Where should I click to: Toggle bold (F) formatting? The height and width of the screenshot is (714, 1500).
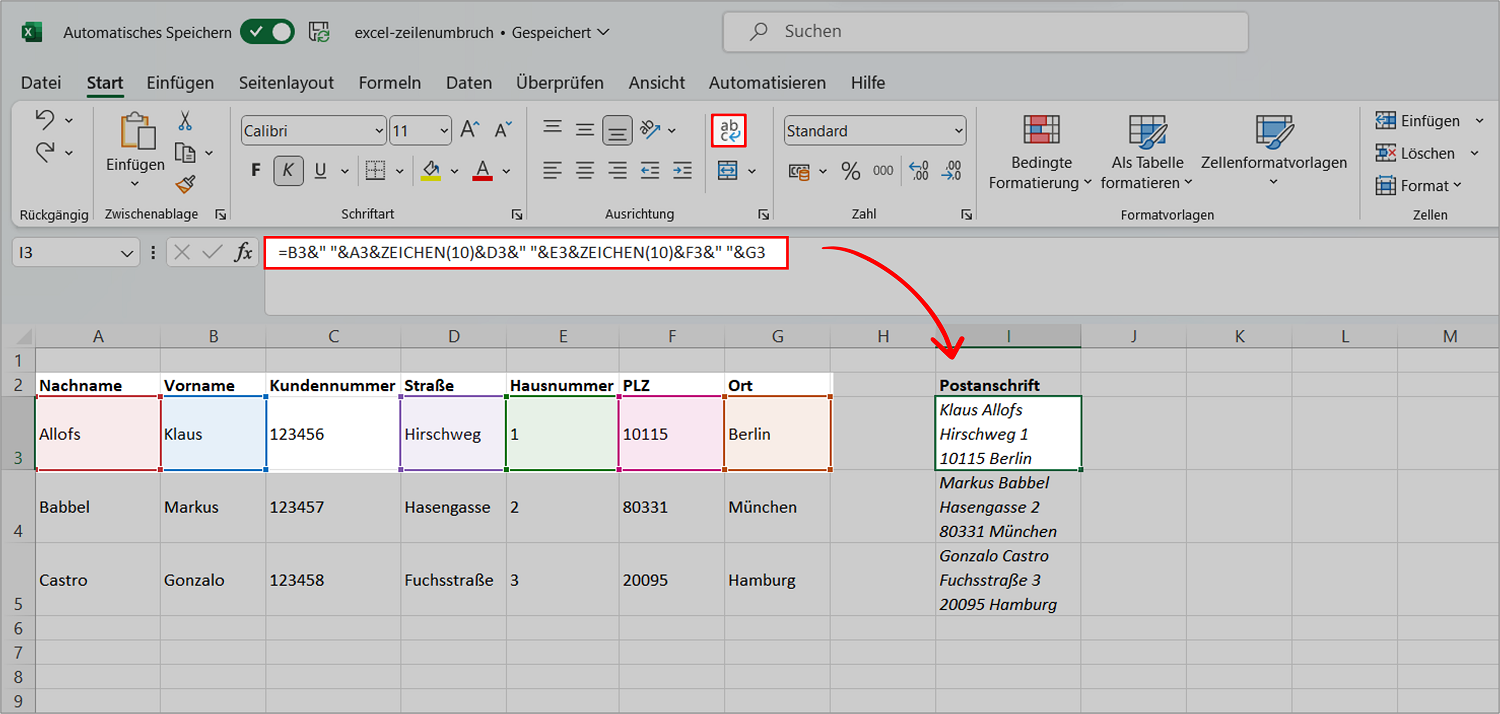pos(256,171)
